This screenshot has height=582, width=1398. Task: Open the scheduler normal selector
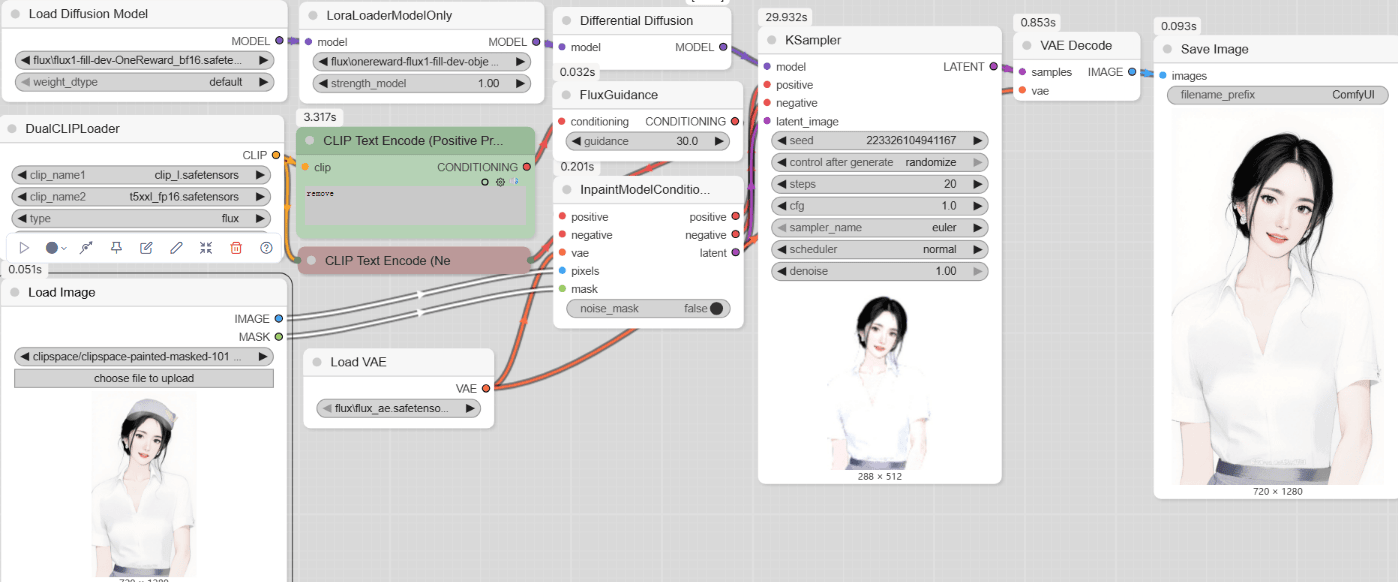[879, 249]
